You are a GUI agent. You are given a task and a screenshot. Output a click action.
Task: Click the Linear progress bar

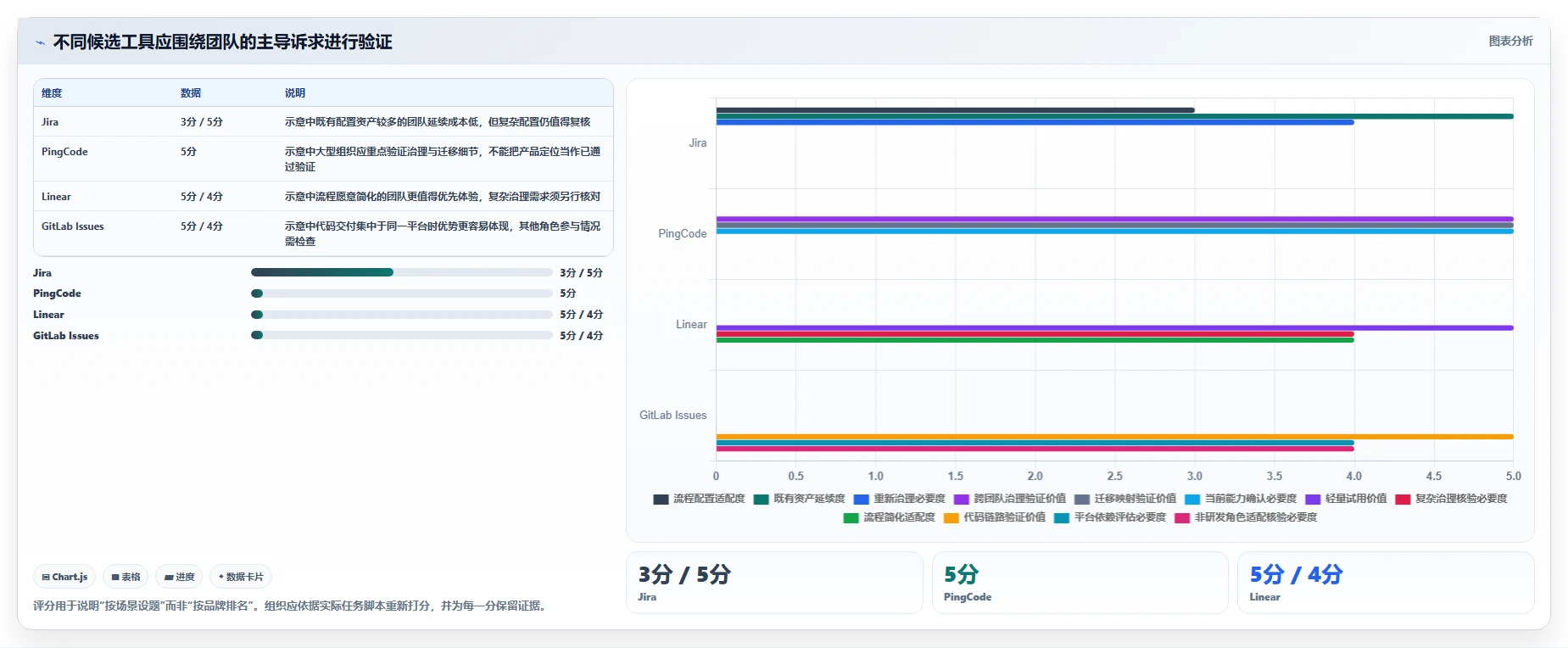pyautogui.click(x=401, y=315)
